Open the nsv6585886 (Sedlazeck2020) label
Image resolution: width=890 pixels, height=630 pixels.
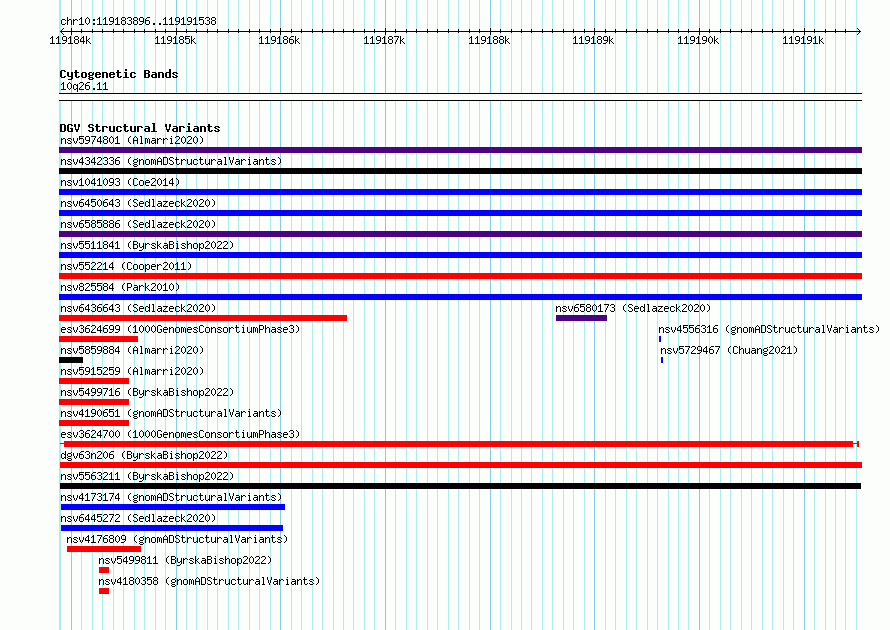pyautogui.click(x=138, y=224)
